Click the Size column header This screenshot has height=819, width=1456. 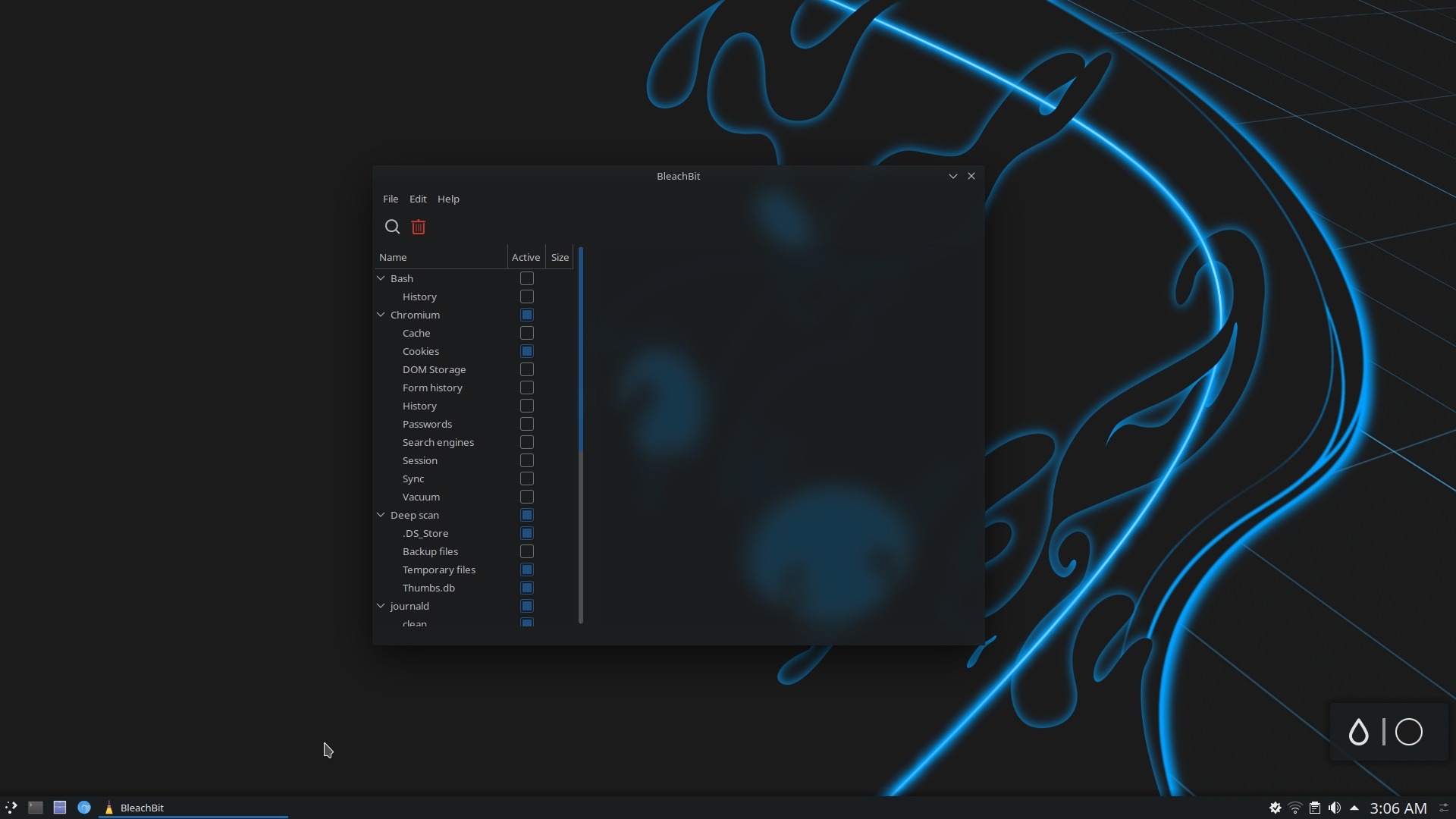(x=560, y=257)
